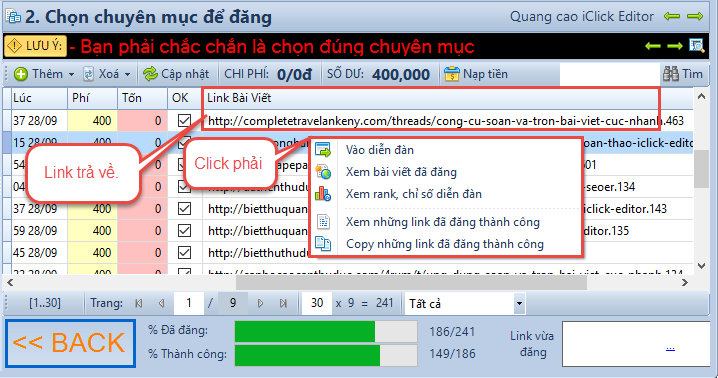Click the preview icon in the warning bar
Screen dimensions: 718x378
pyautogui.click(x=696, y=45)
